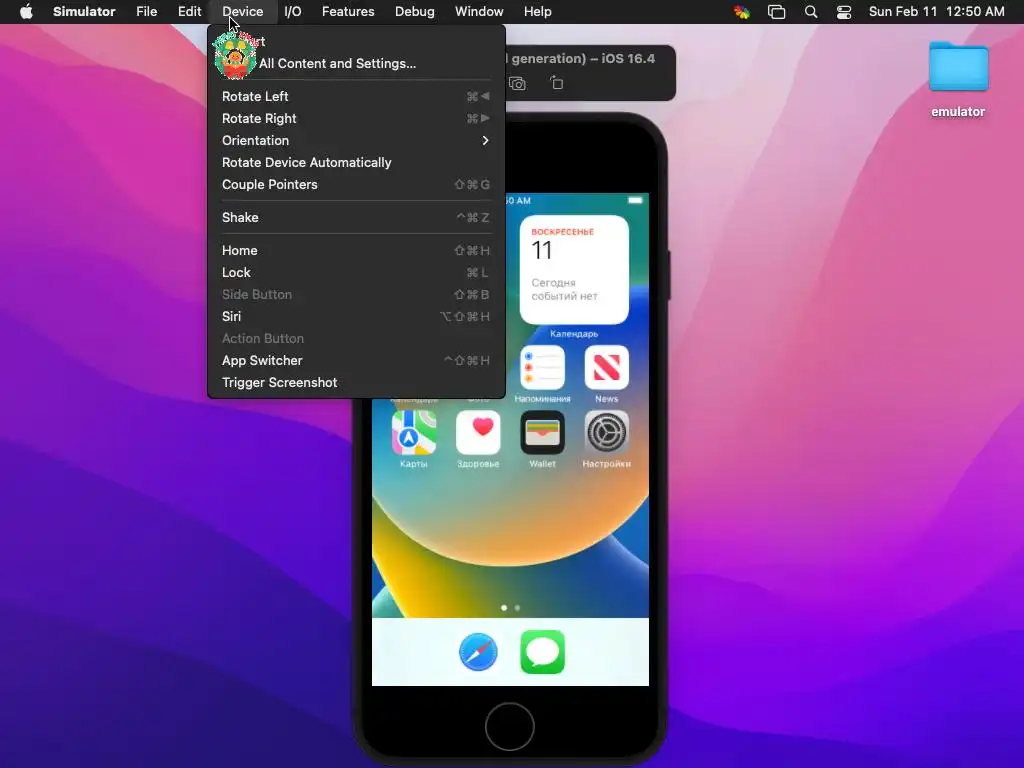The image size is (1024, 768).
Task: Click the date and time in menu bar
Action: tap(936, 12)
